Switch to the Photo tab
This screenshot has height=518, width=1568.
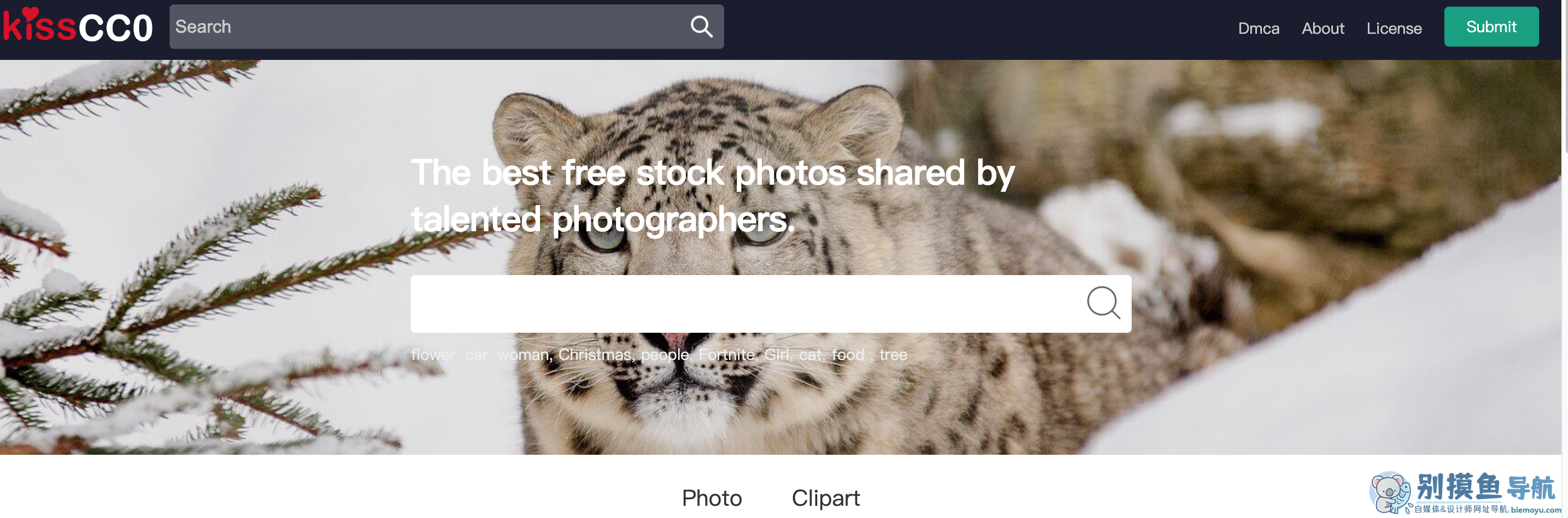[x=711, y=498]
